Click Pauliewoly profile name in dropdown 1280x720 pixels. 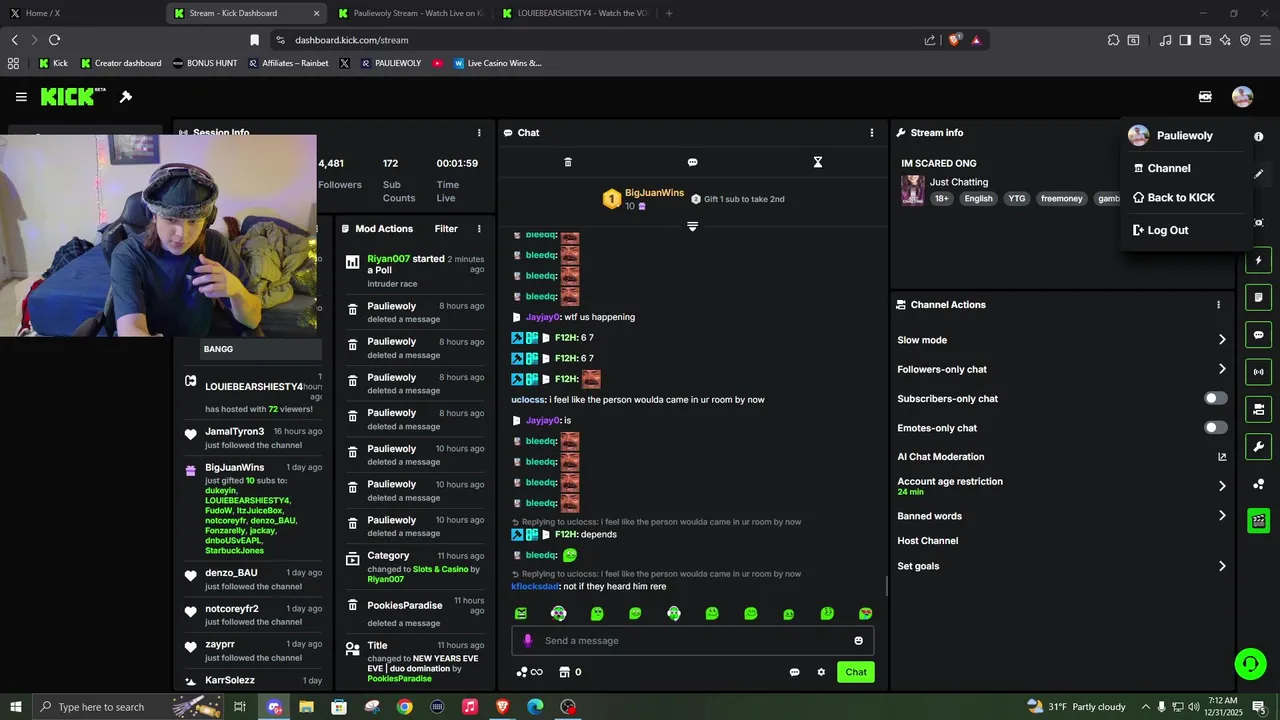coord(1184,136)
